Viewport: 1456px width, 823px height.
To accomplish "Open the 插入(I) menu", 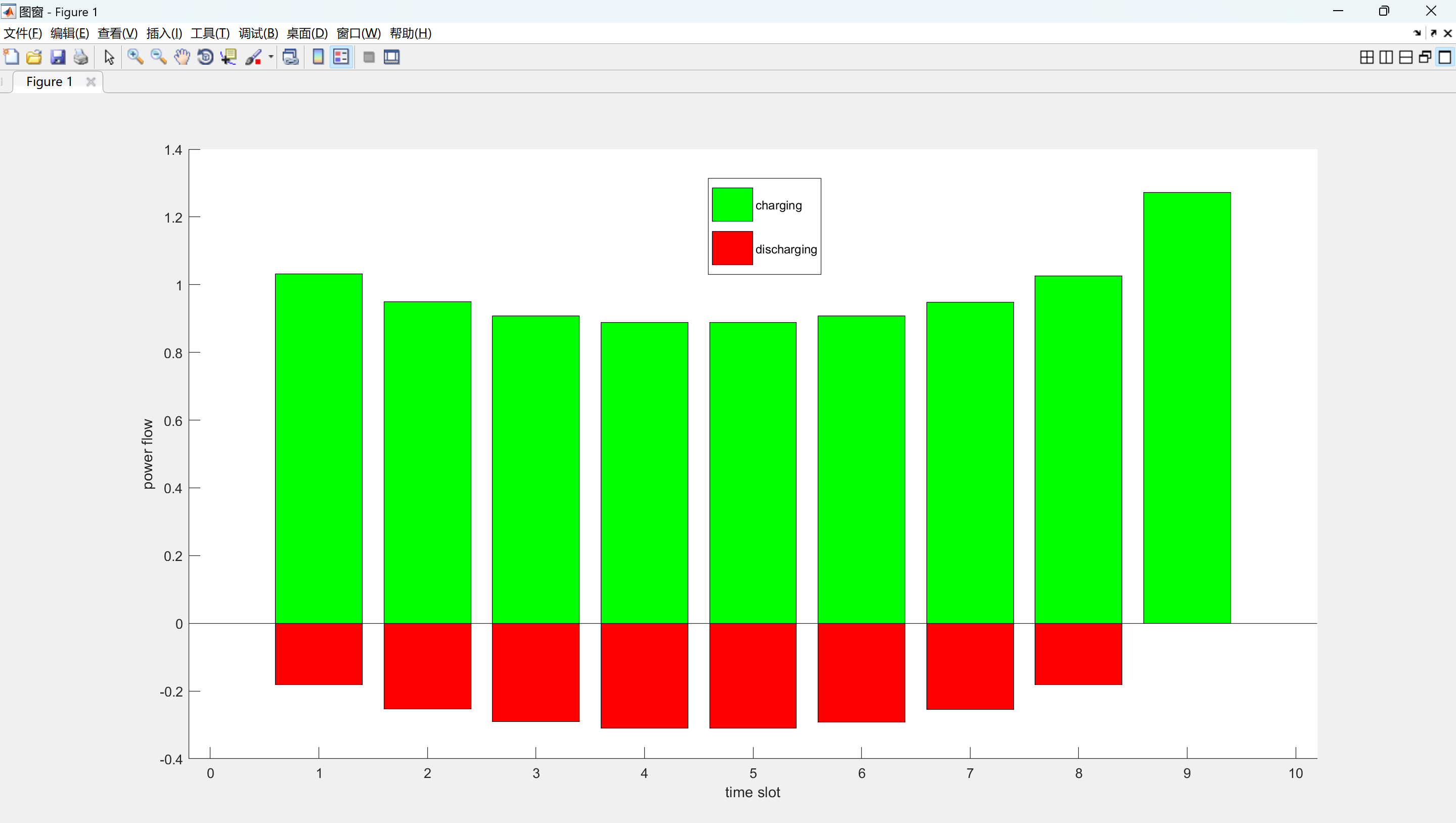I will tap(164, 33).
